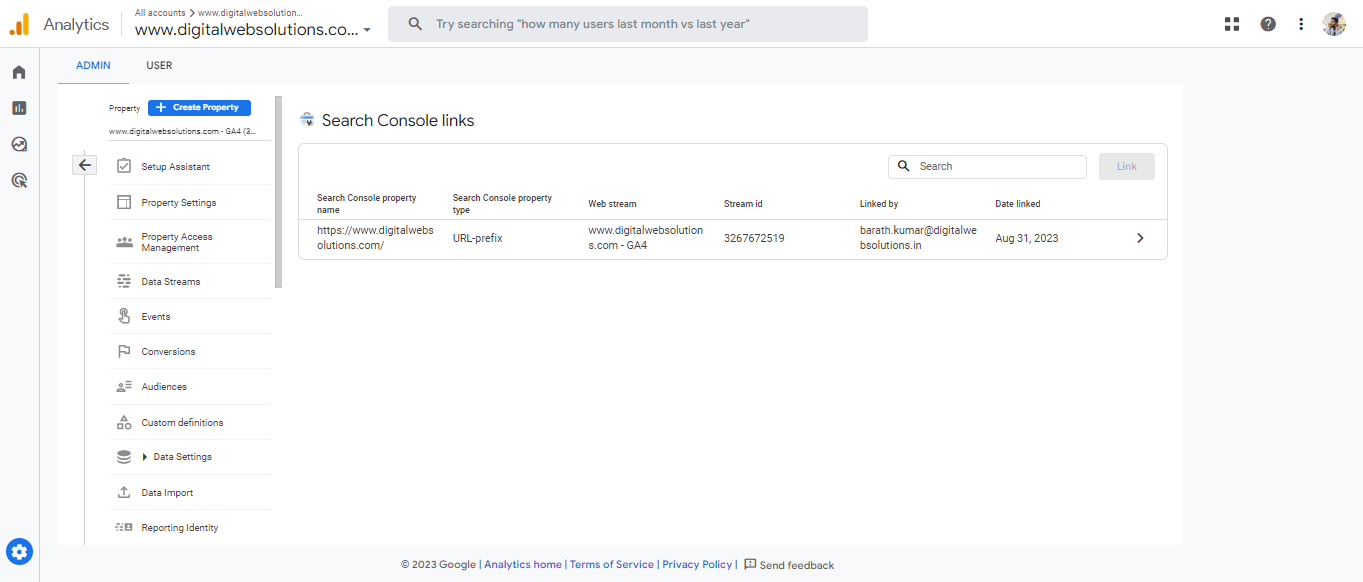Focus the top Analytics search field
This screenshot has width=1363, height=582.
(x=628, y=24)
